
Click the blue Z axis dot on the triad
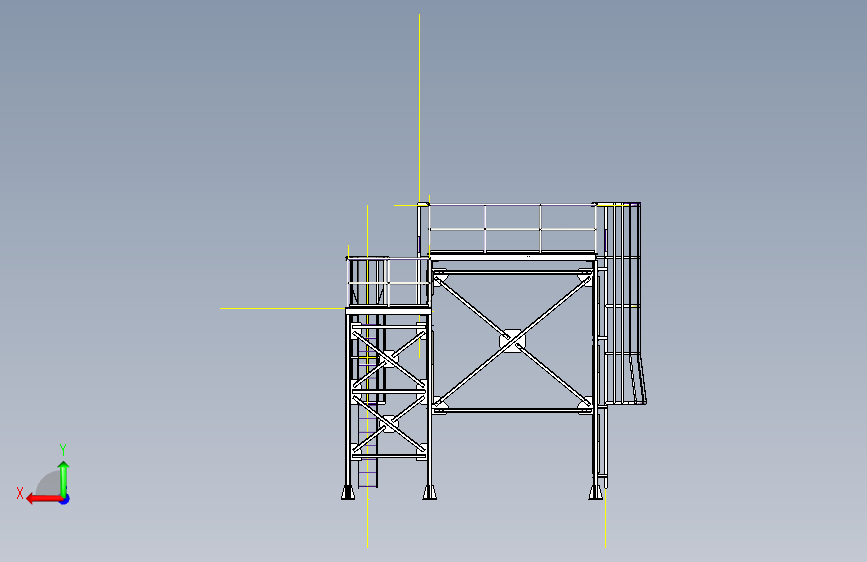[65, 499]
